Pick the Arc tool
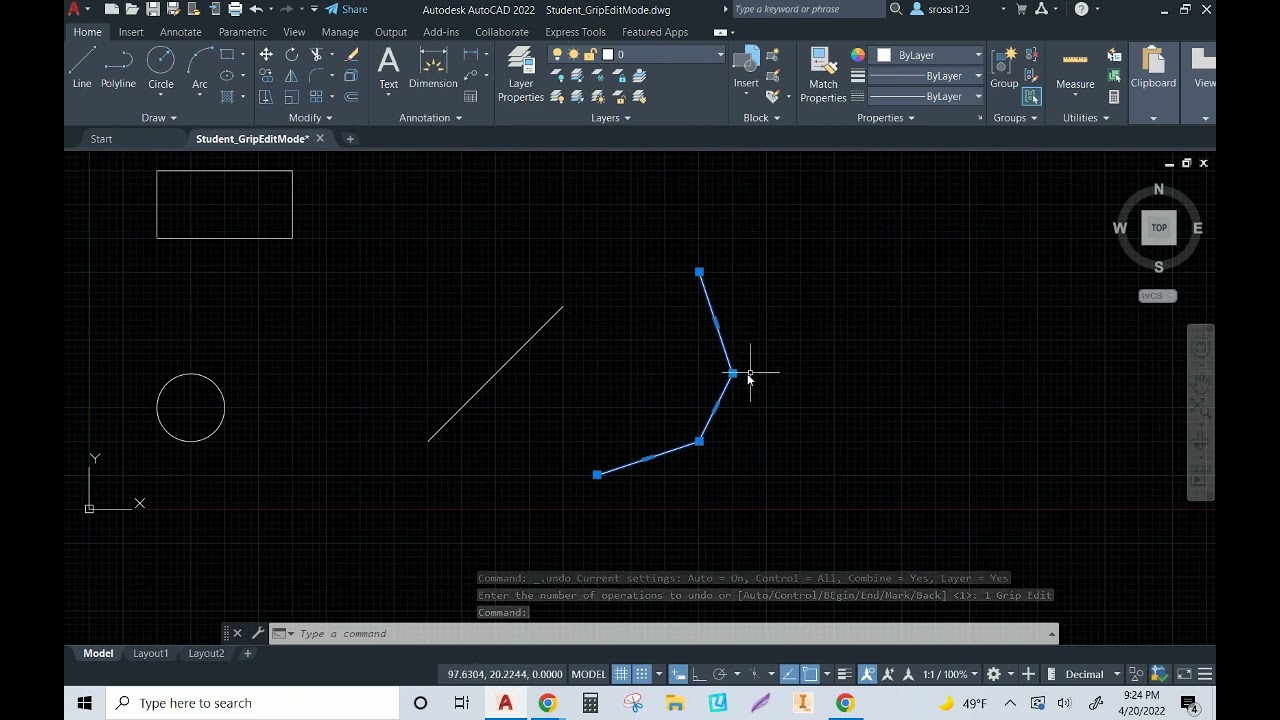This screenshot has width=1280, height=720. [x=200, y=68]
